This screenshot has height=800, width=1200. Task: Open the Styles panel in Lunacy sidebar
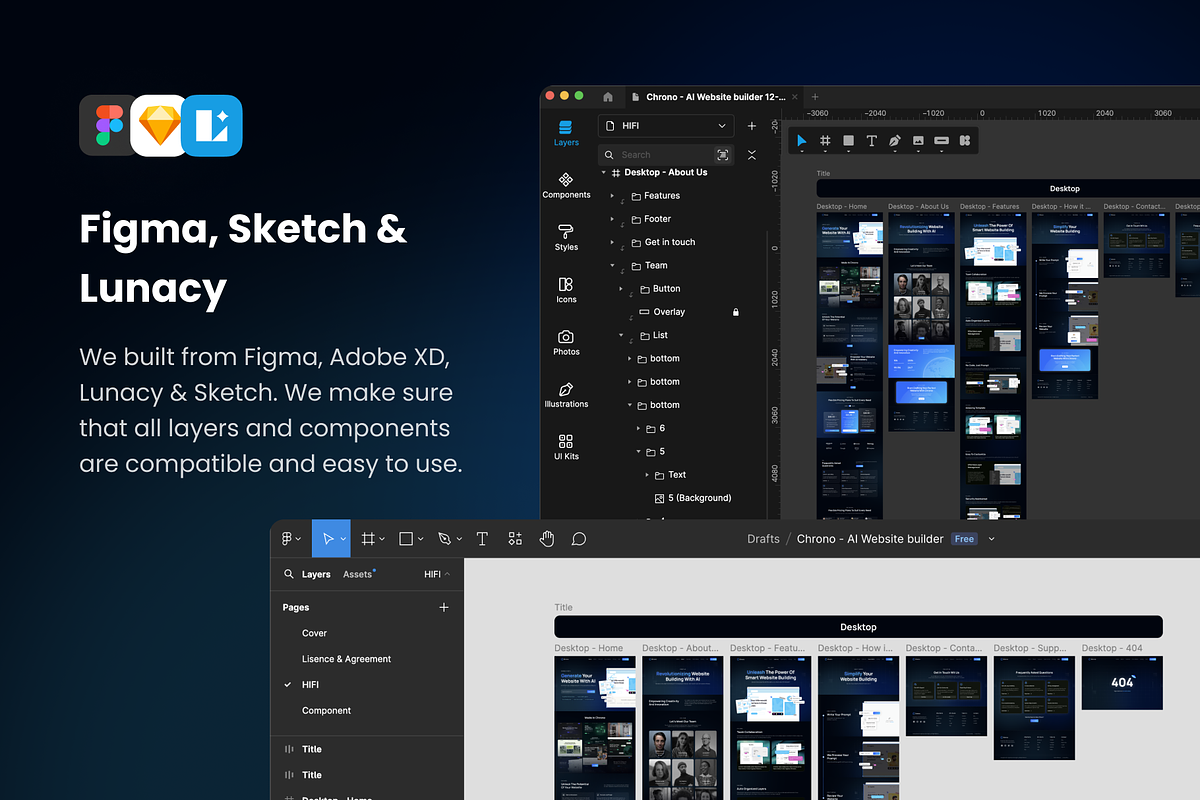tap(566, 237)
